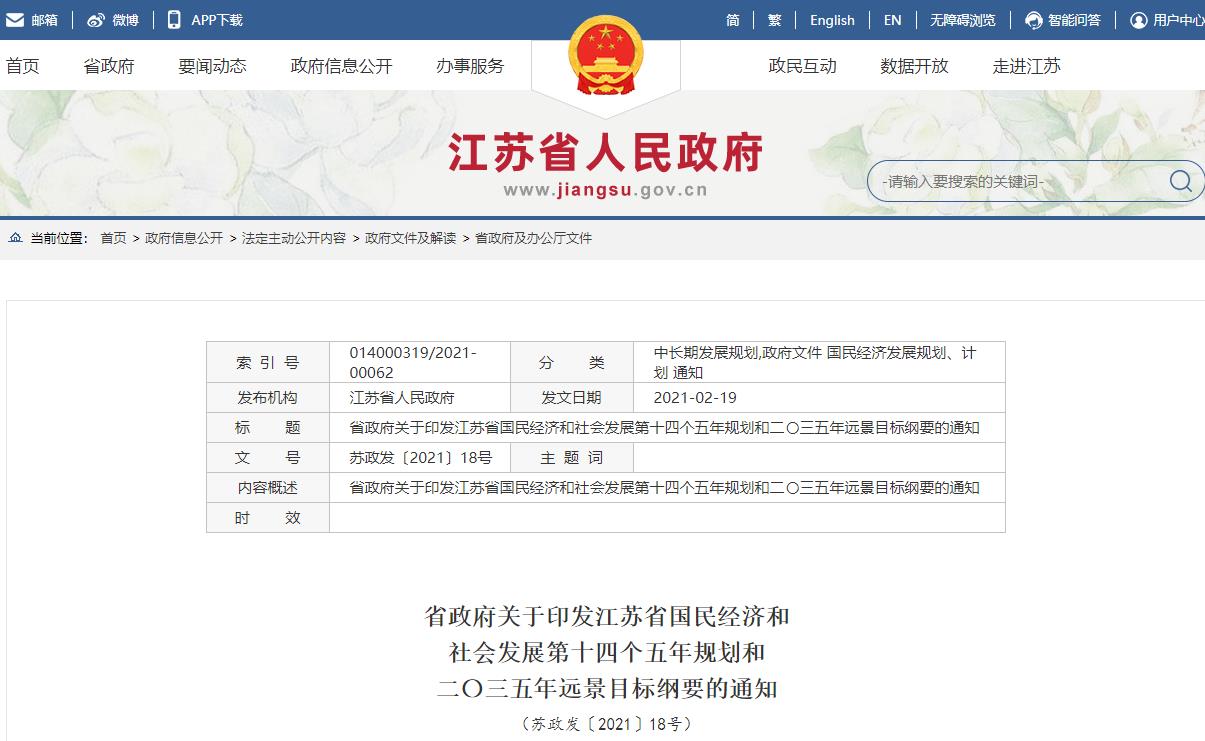The width and height of the screenshot is (1205, 741).
Task: Click 无障碍浏览 accessibility link
Action: tap(962, 20)
